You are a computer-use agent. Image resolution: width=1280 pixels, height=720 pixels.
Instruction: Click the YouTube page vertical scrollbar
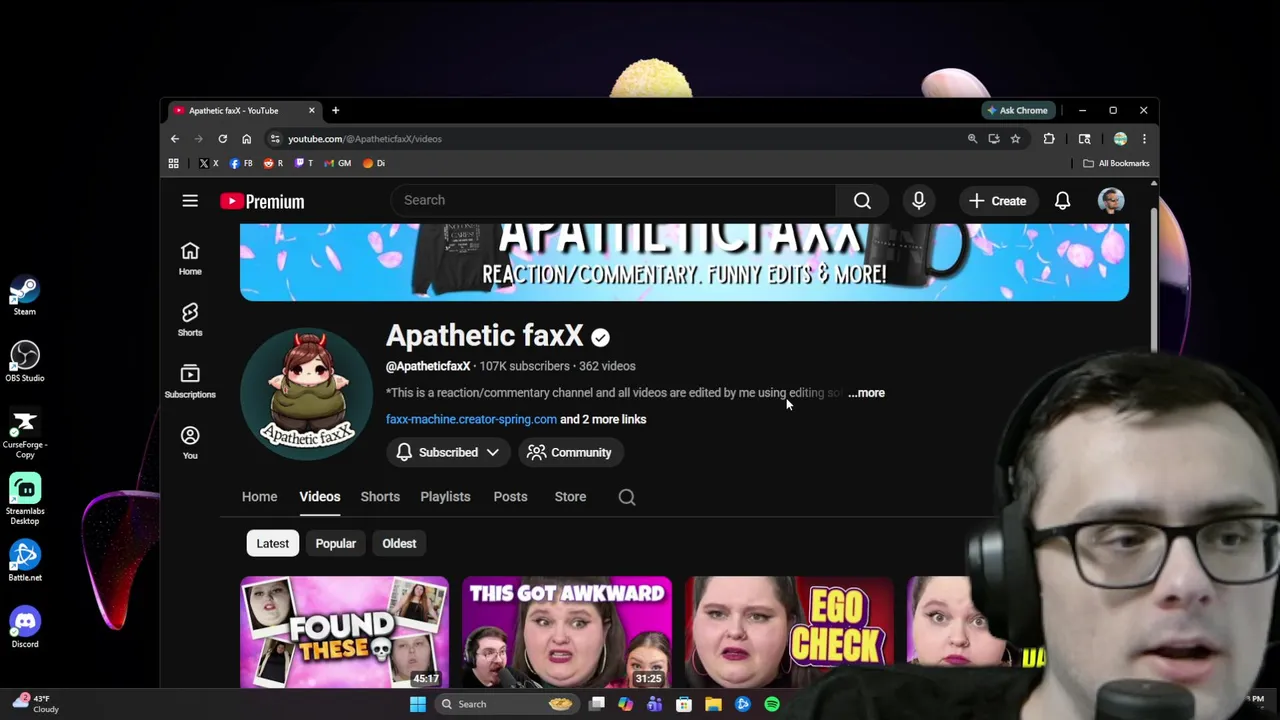click(x=1153, y=280)
